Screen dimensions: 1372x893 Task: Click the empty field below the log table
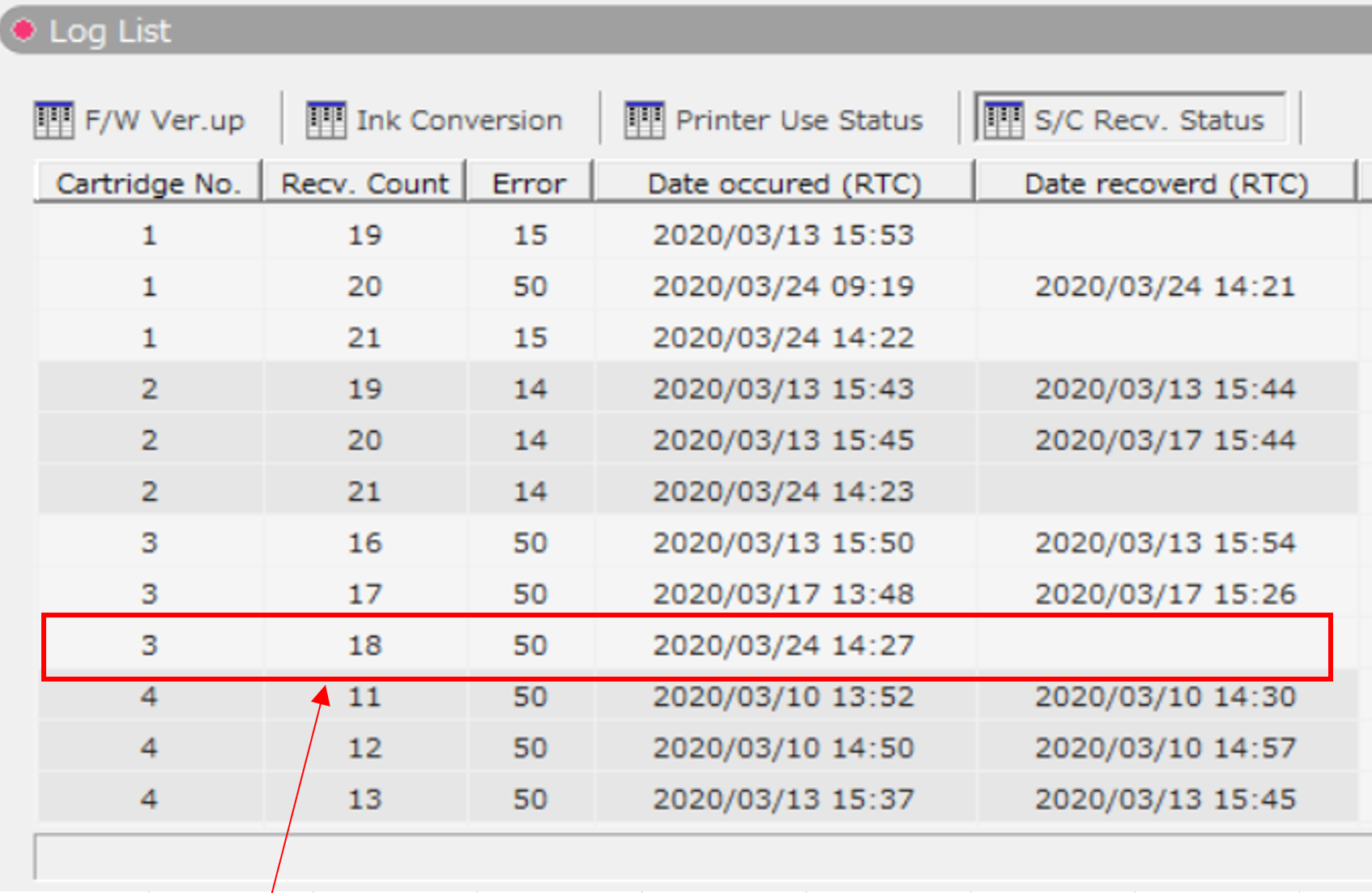pyautogui.click(x=697, y=856)
